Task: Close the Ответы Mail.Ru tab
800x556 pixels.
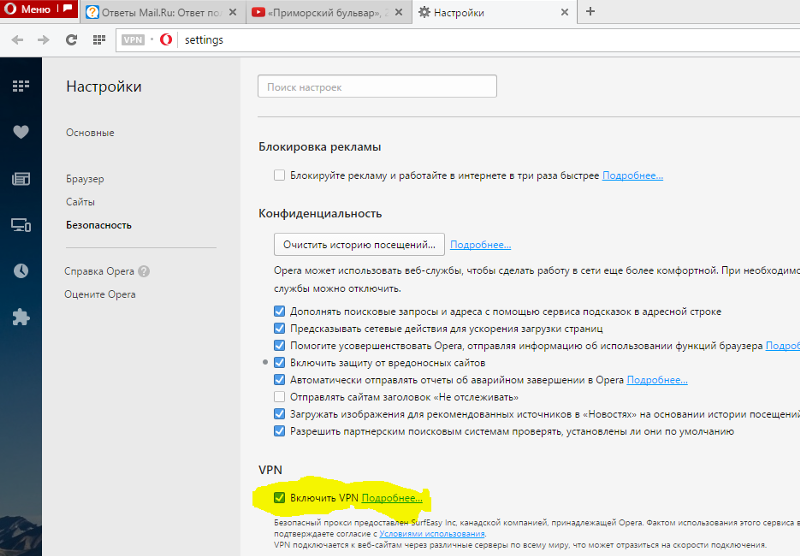Action: (x=233, y=12)
